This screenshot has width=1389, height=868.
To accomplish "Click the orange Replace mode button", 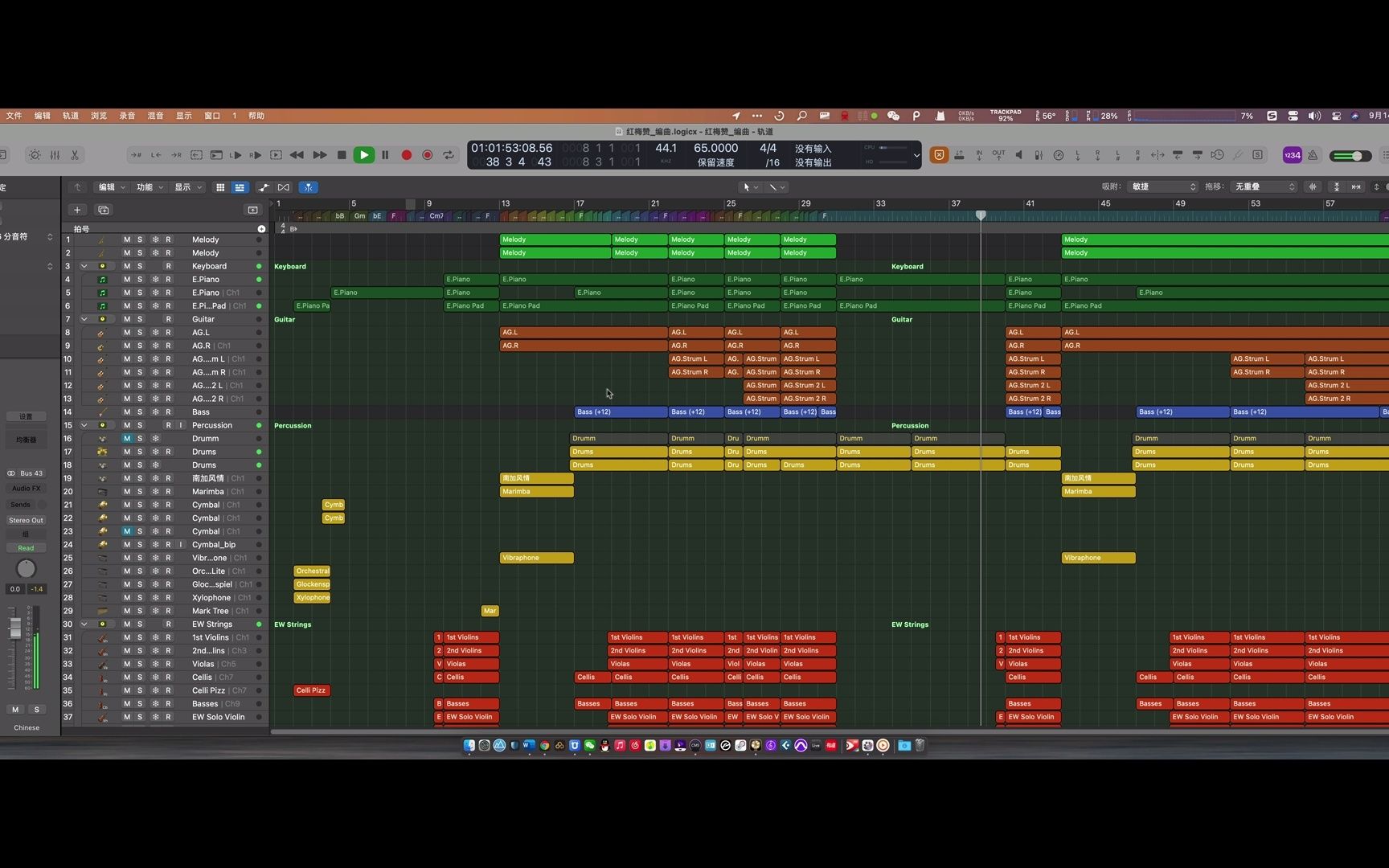I will [x=939, y=155].
